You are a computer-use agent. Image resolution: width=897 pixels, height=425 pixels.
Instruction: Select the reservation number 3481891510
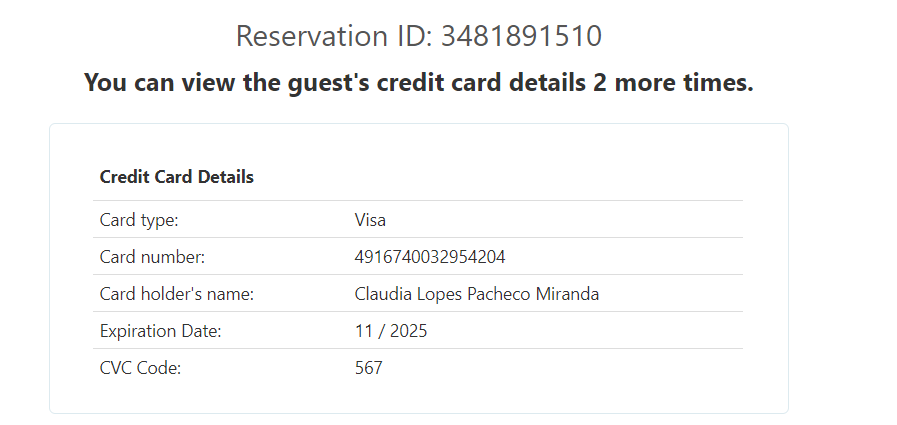521,37
